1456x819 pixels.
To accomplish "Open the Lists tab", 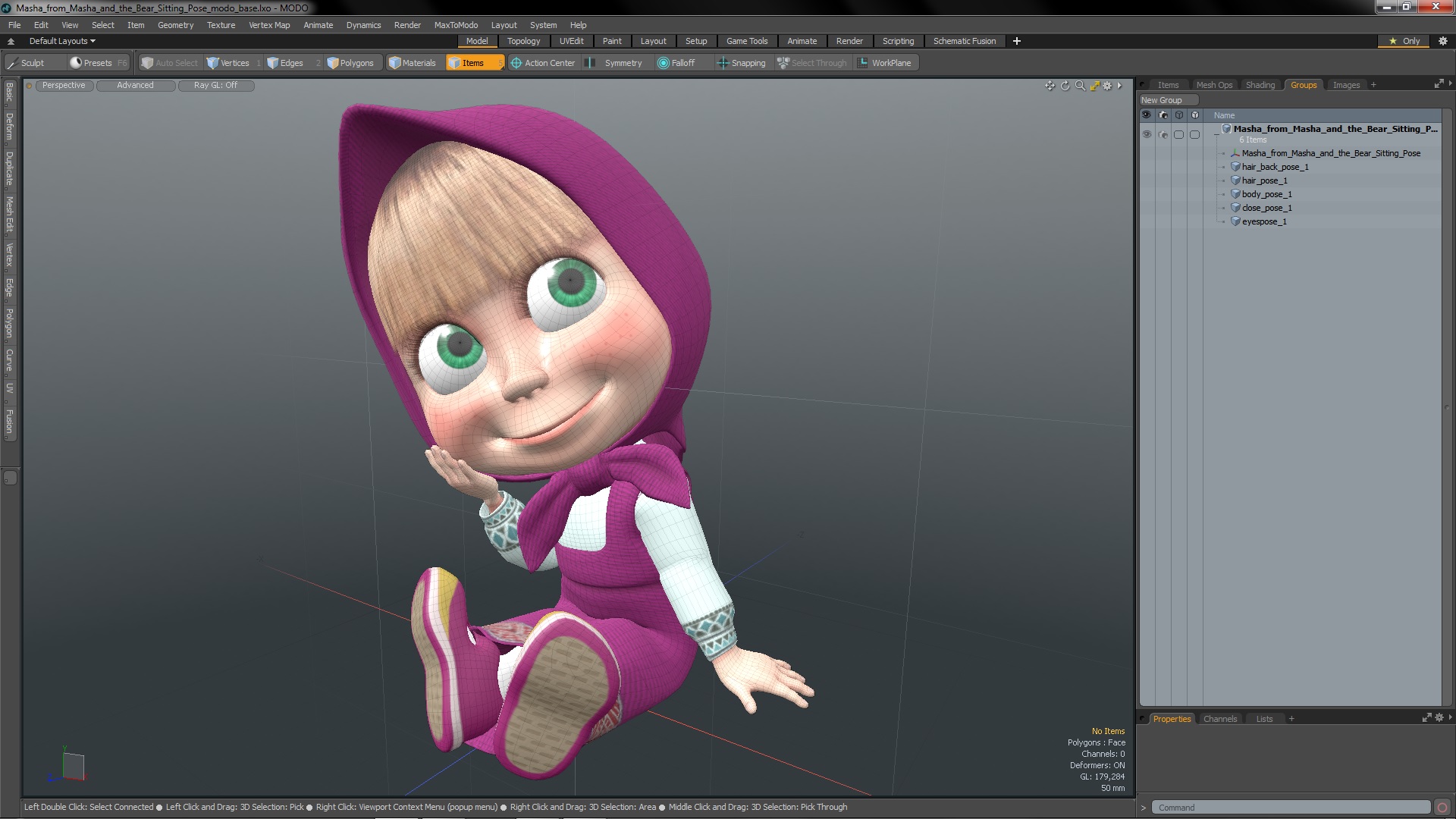I will [x=1264, y=719].
